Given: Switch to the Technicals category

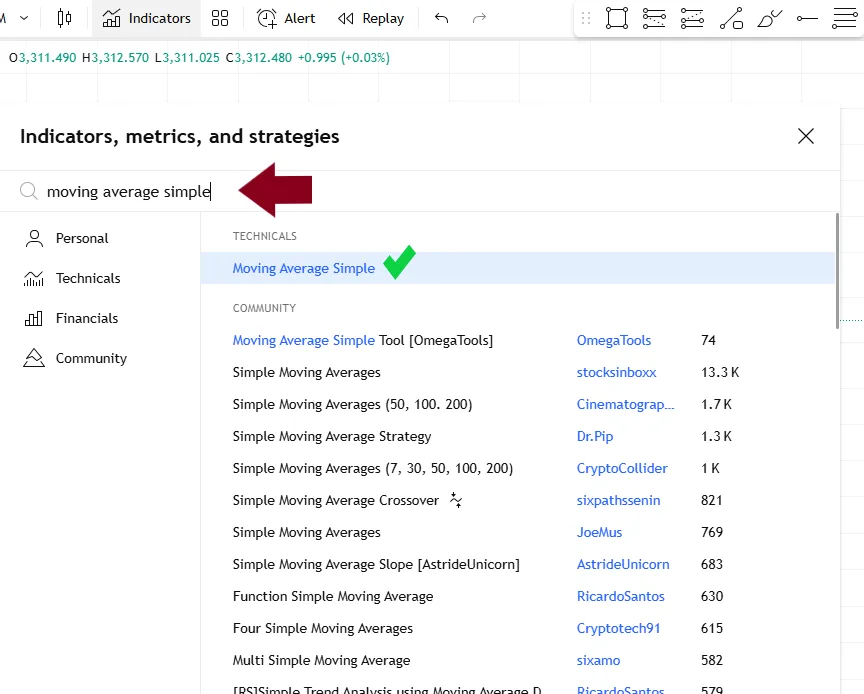Looking at the screenshot, I should [88, 278].
